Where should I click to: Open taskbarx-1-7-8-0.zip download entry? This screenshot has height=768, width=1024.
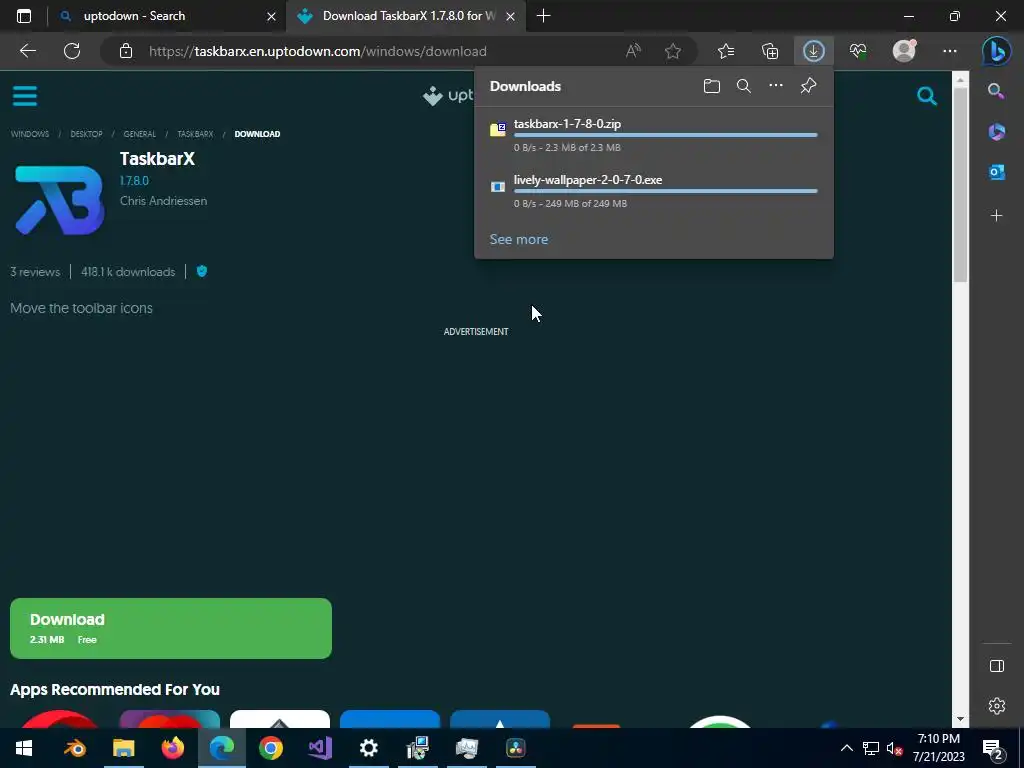[654, 135]
